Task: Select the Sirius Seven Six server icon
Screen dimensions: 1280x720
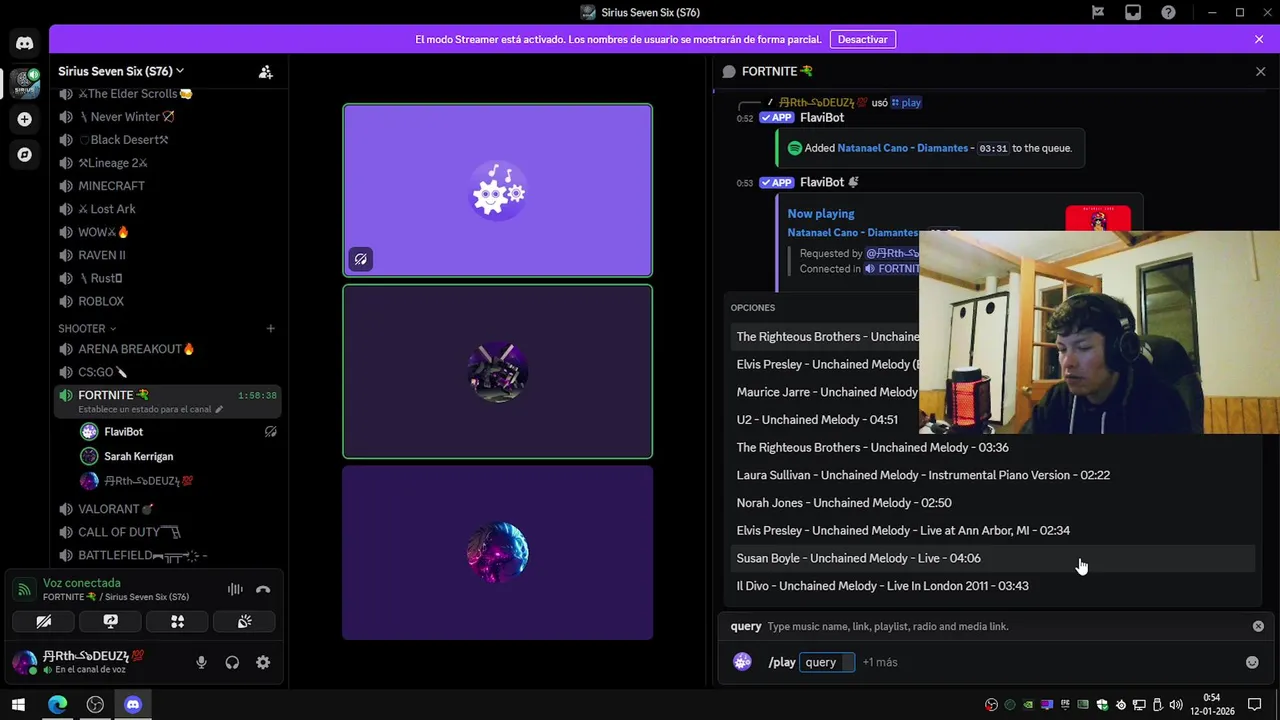Action: (x=24, y=83)
